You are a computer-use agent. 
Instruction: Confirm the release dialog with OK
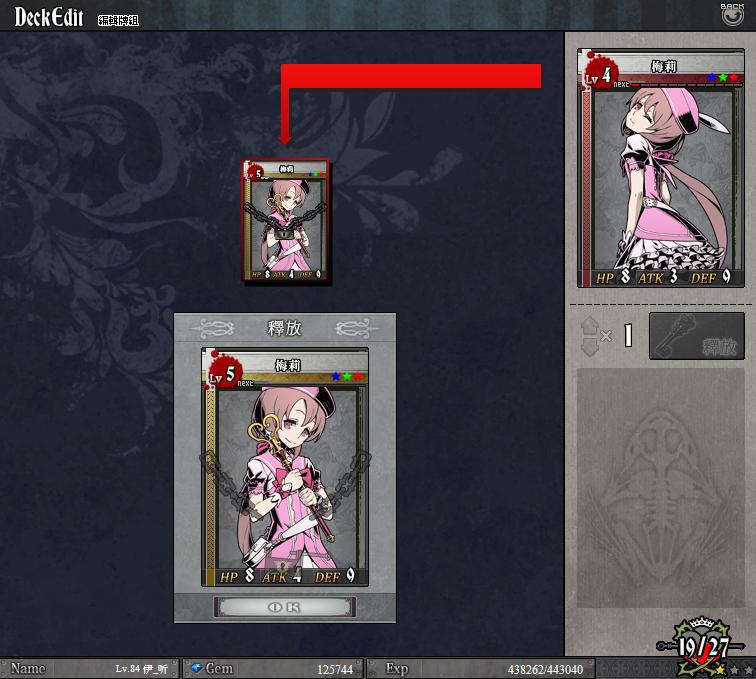pos(285,607)
